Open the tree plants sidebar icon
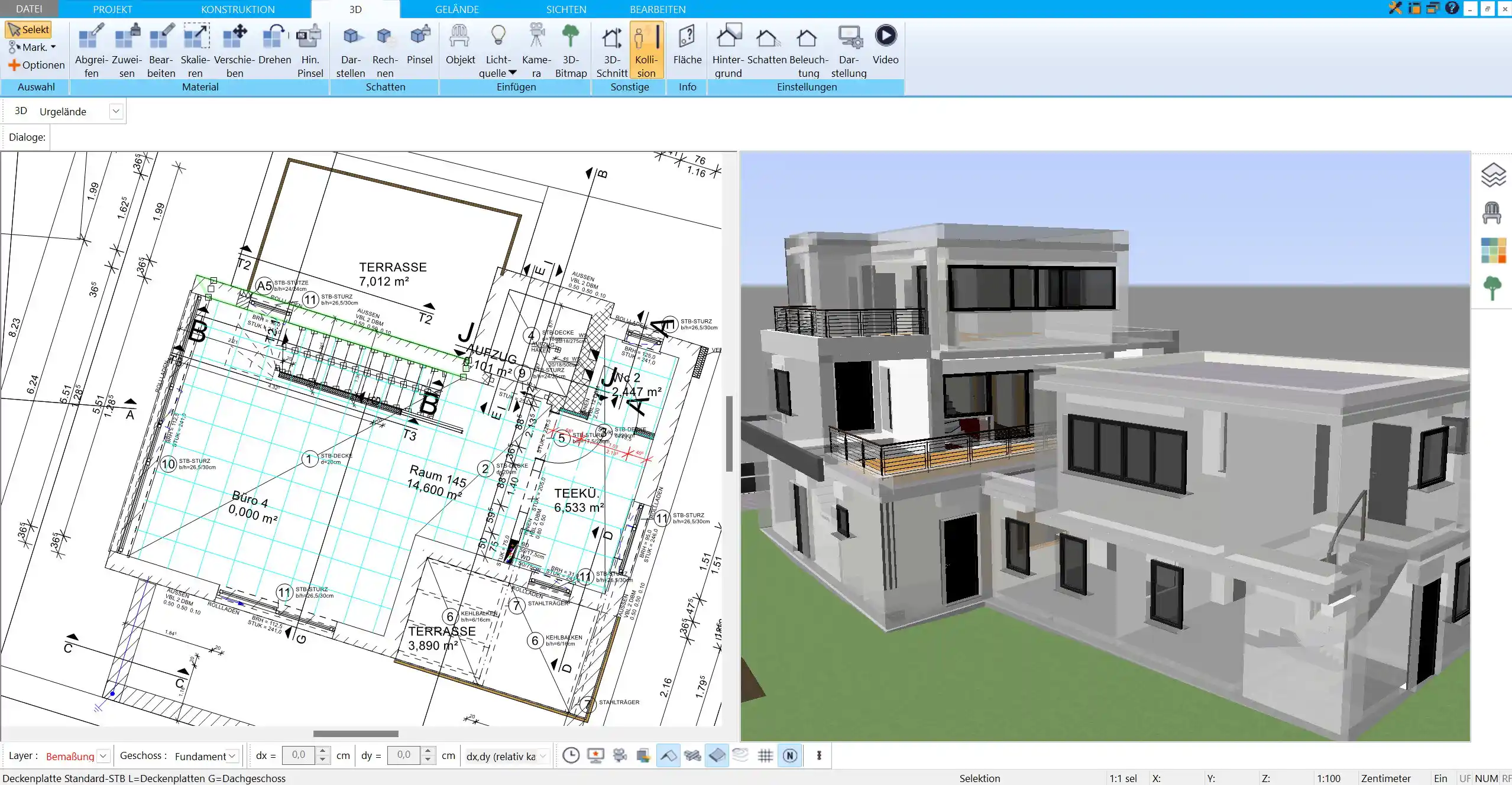Screen dimensions: 1512x785 click(1492, 288)
